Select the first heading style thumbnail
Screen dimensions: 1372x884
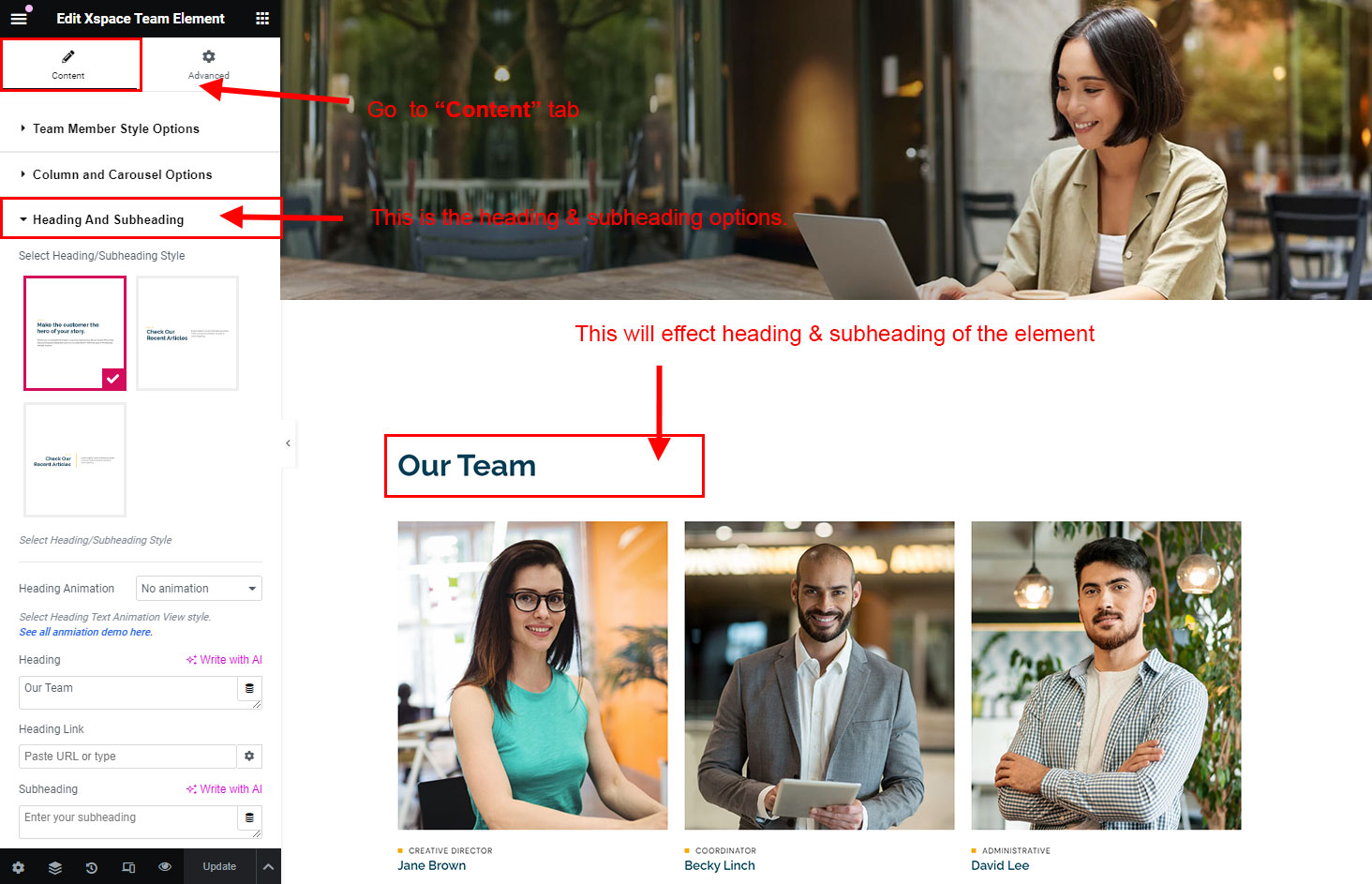pyautogui.click(x=75, y=333)
